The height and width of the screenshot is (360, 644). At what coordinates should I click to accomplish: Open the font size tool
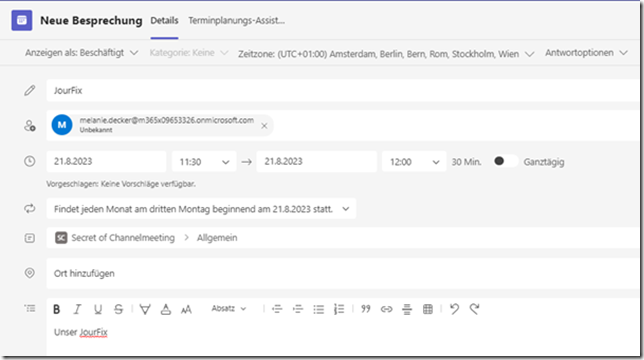click(x=186, y=309)
